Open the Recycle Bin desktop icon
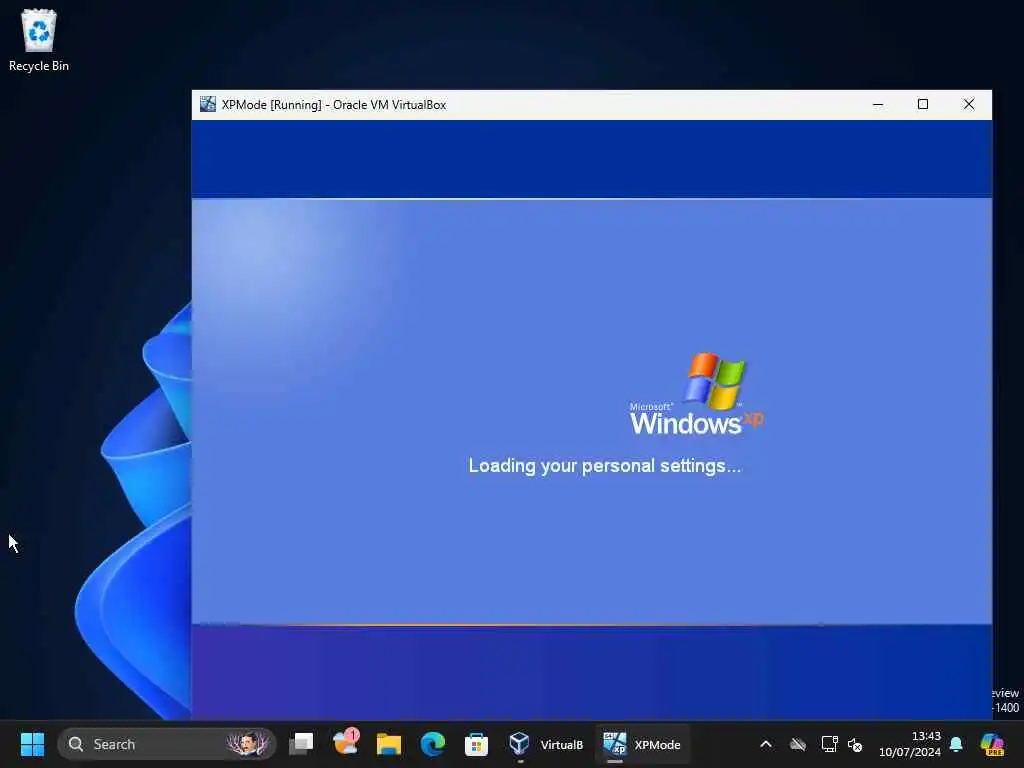The height and width of the screenshot is (768, 1024). [39, 40]
